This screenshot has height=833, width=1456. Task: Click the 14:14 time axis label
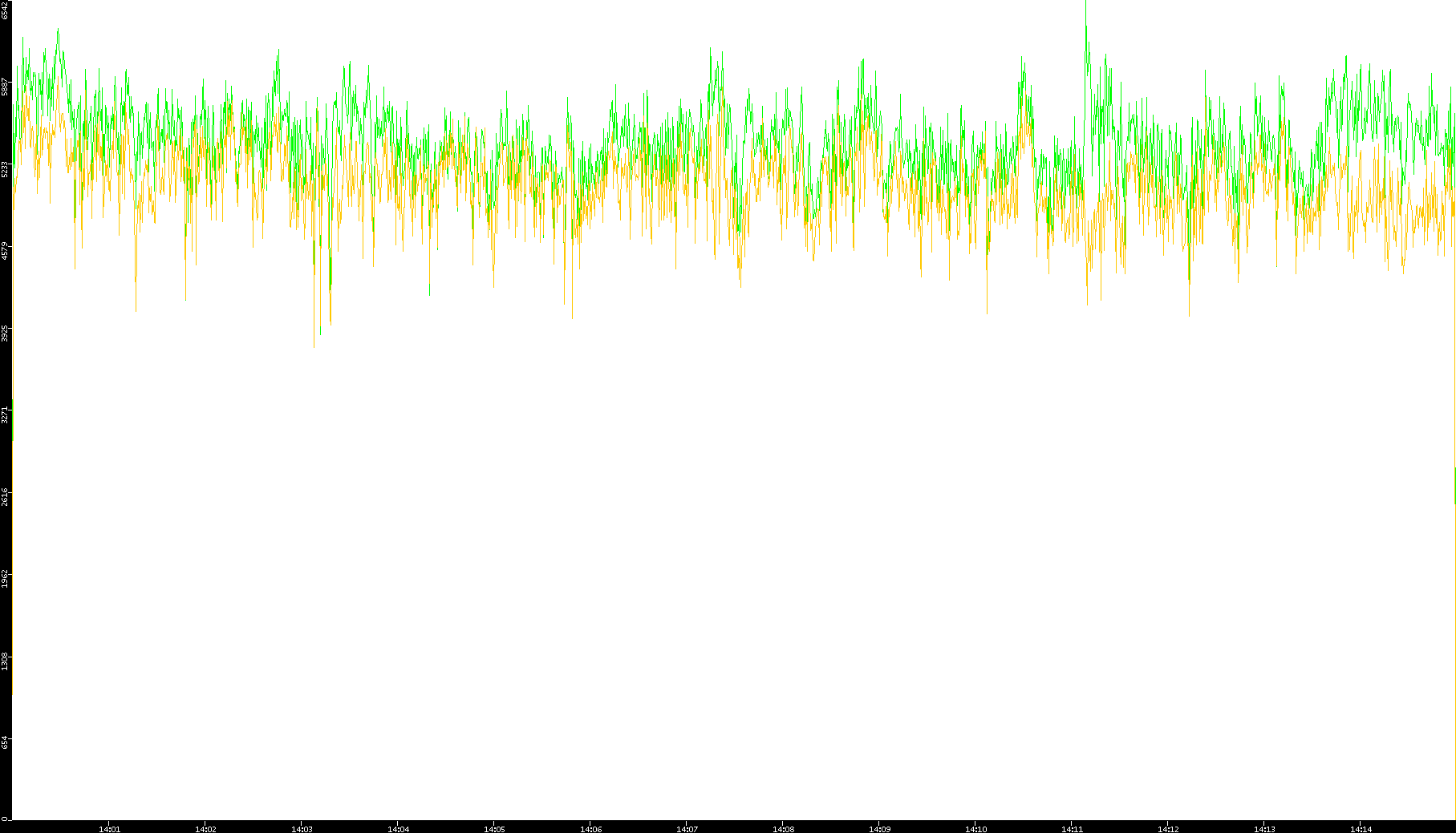[1361, 829]
